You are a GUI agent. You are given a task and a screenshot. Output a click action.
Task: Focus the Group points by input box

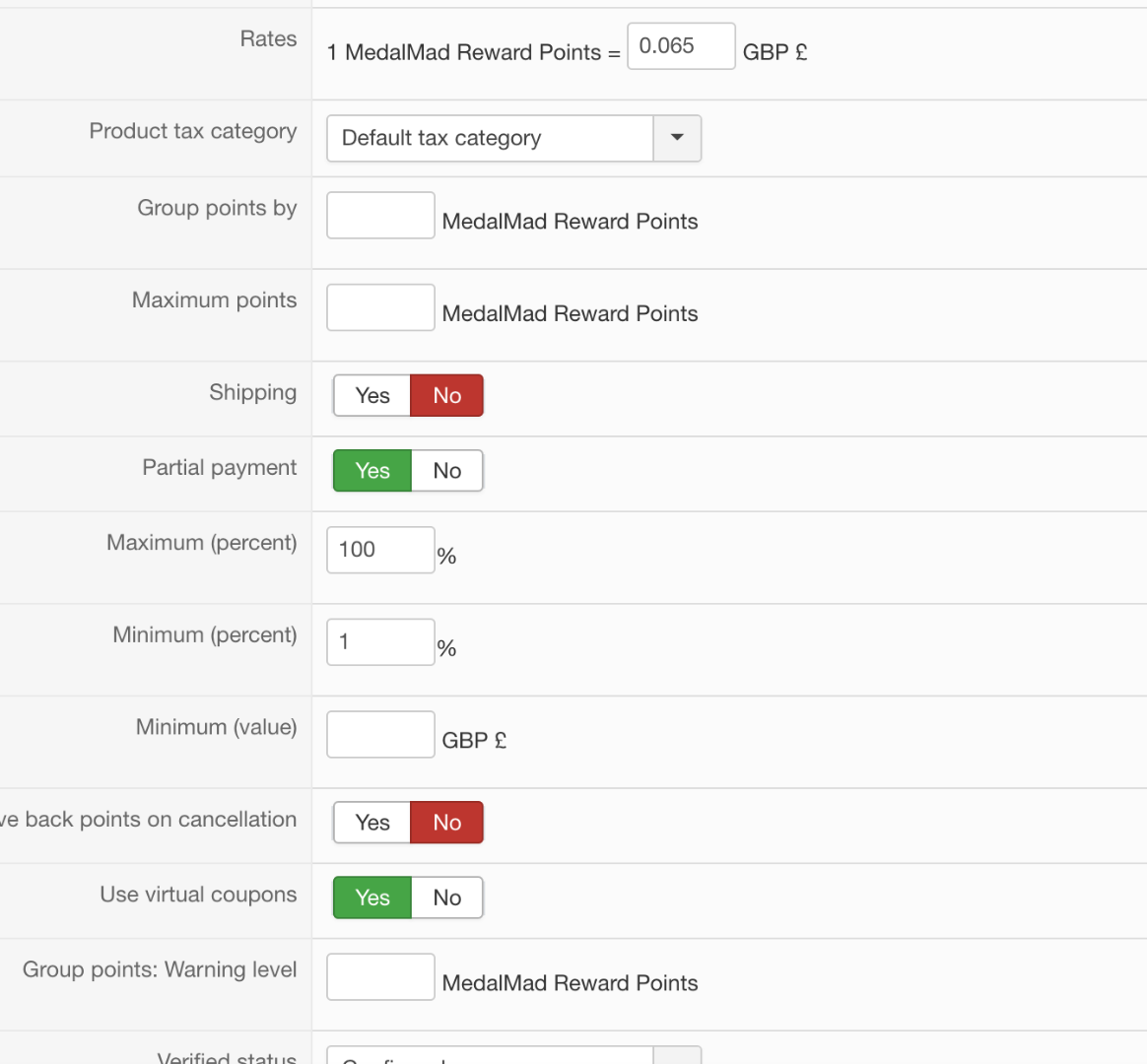click(380, 215)
